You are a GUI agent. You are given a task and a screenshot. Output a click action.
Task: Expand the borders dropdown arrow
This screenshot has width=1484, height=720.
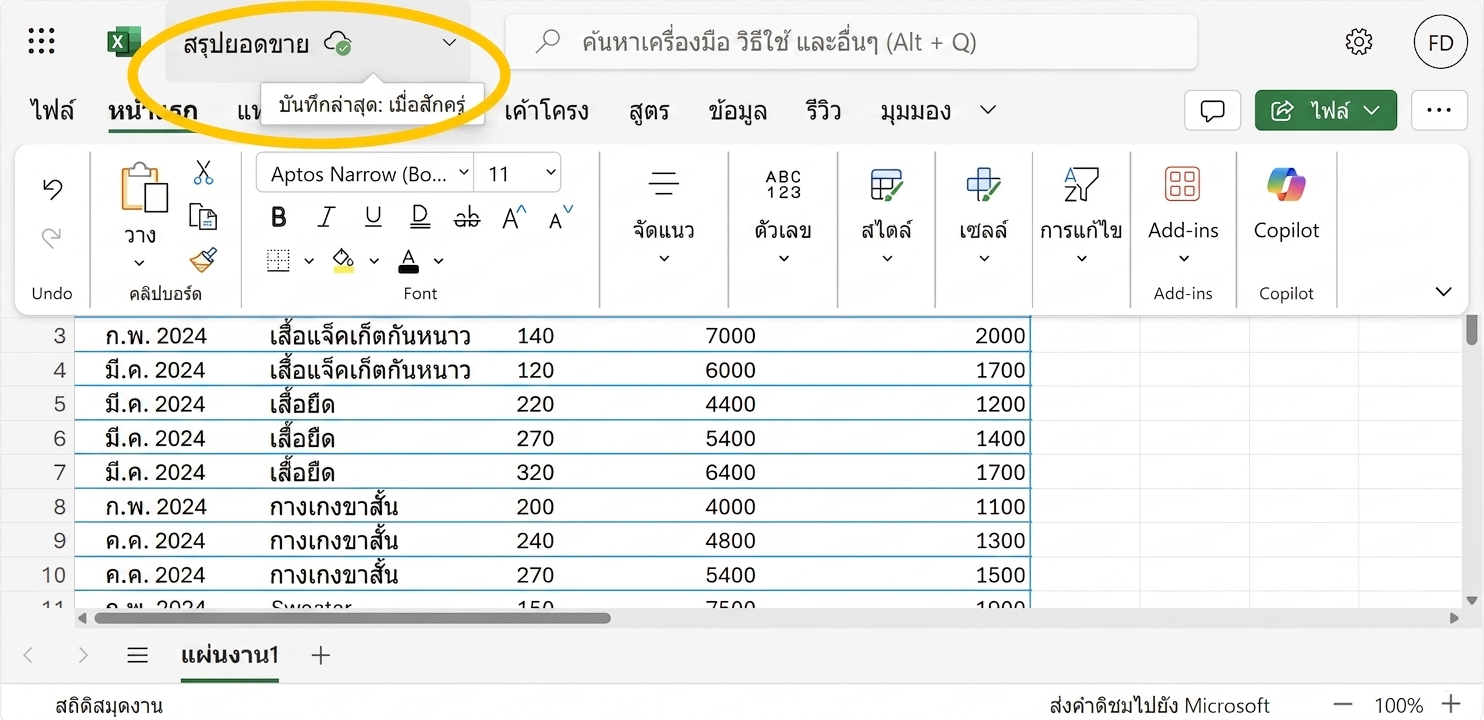[309, 261]
